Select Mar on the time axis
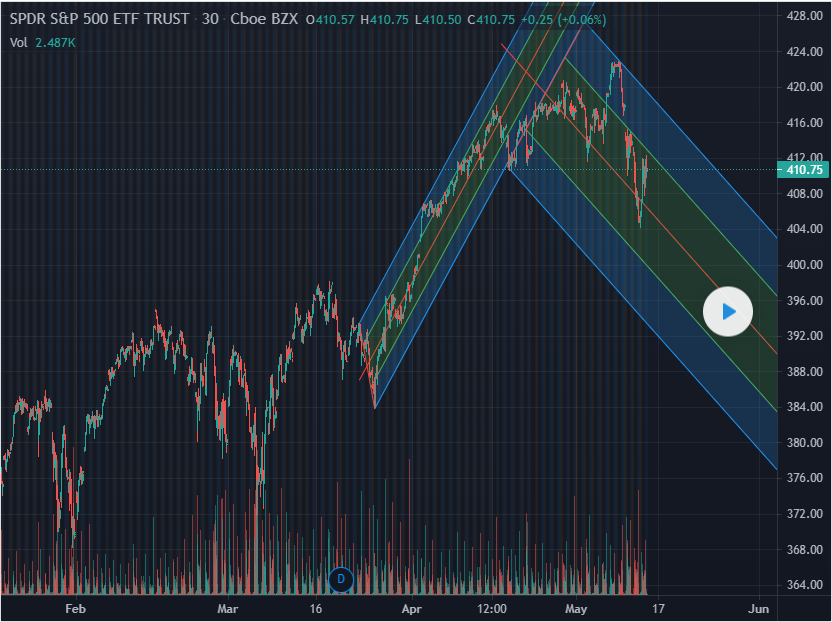Image resolution: width=832 pixels, height=622 pixels. 229,607
